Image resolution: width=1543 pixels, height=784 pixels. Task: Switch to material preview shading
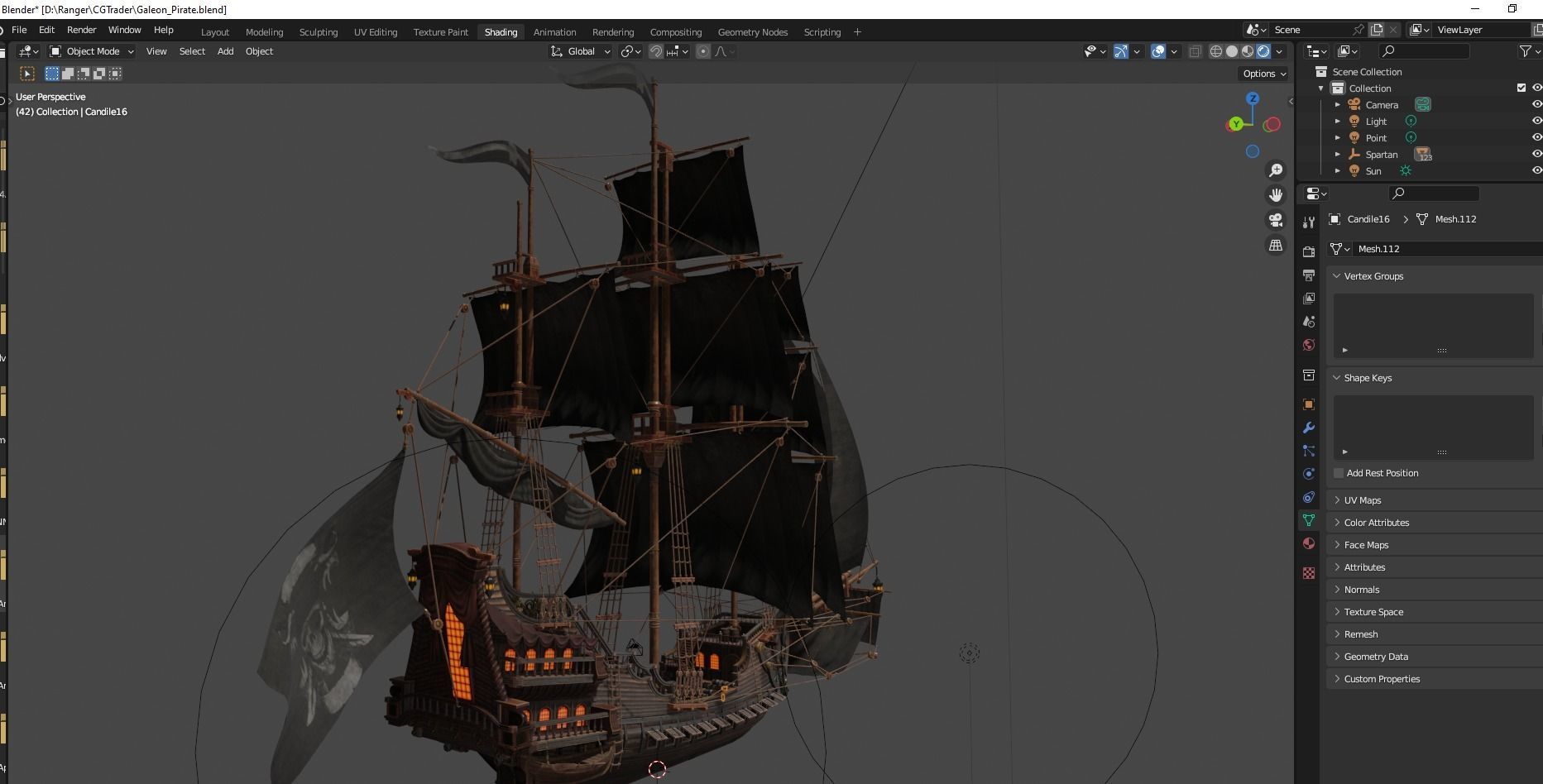click(1248, 51)
